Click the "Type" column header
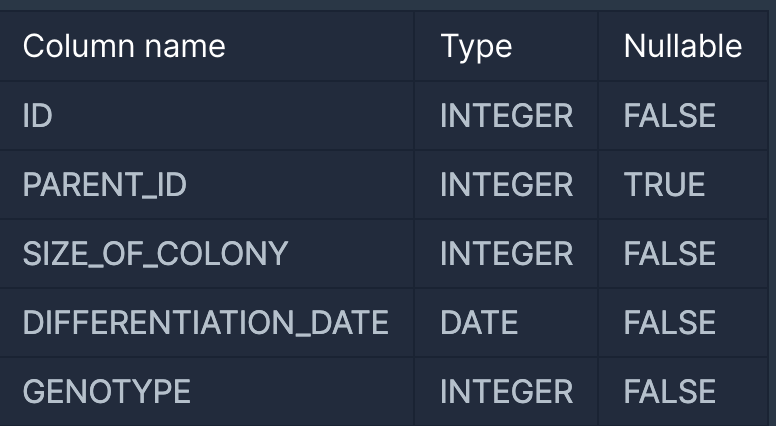The height and width of the screenshot is (426, 776). point(476,46)
